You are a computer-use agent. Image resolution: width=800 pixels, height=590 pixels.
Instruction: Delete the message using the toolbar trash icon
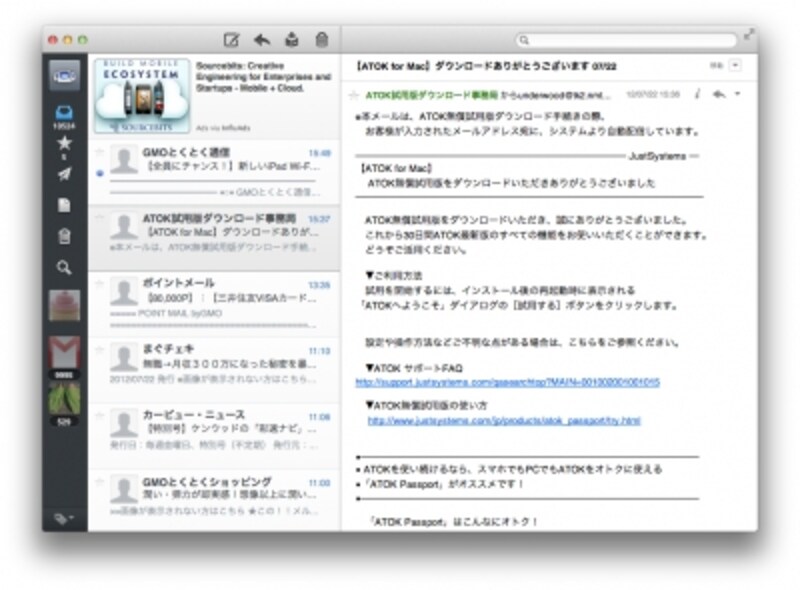(321, 39)
